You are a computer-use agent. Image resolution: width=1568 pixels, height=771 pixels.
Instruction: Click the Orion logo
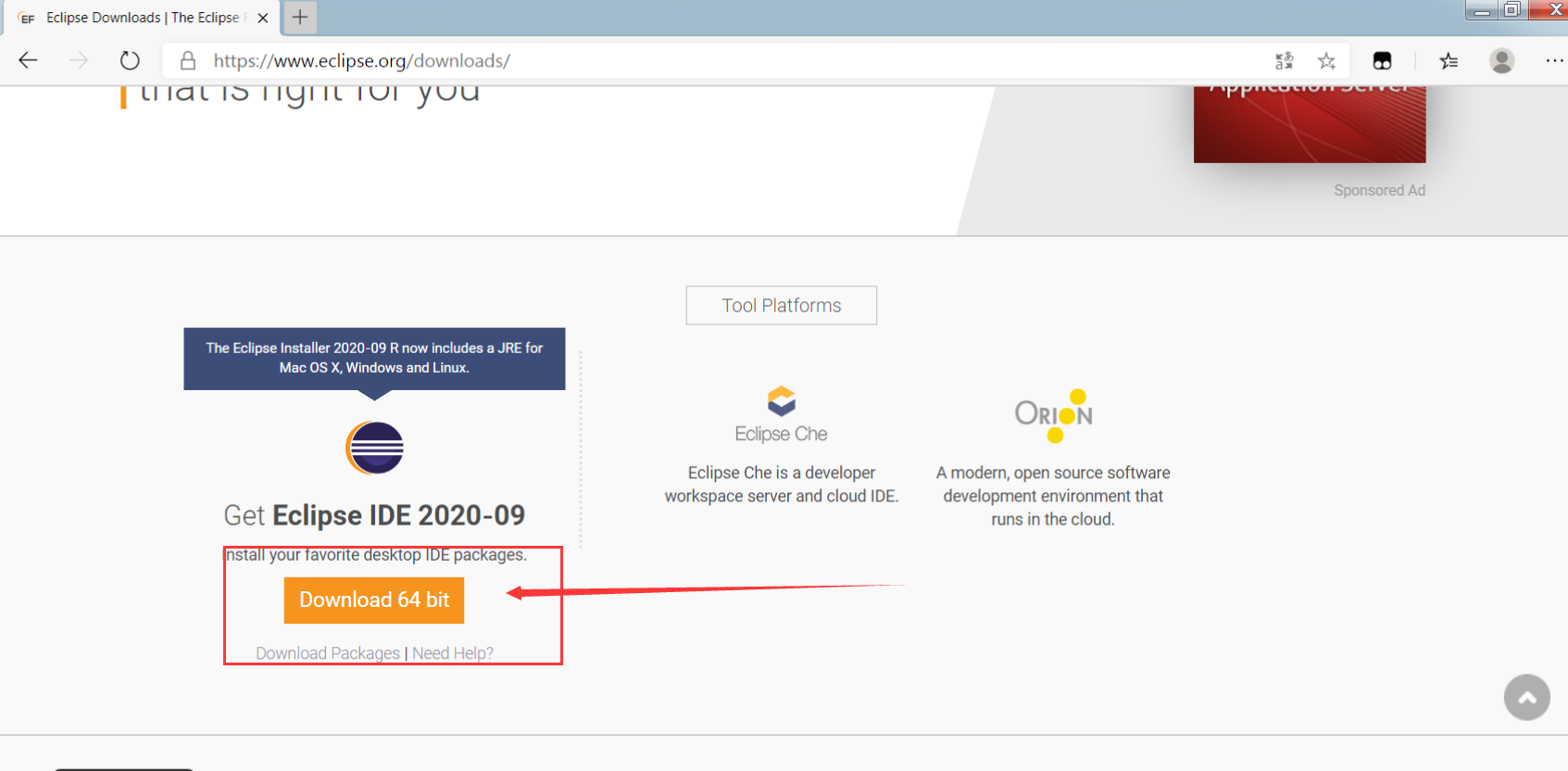[1054, 415]
